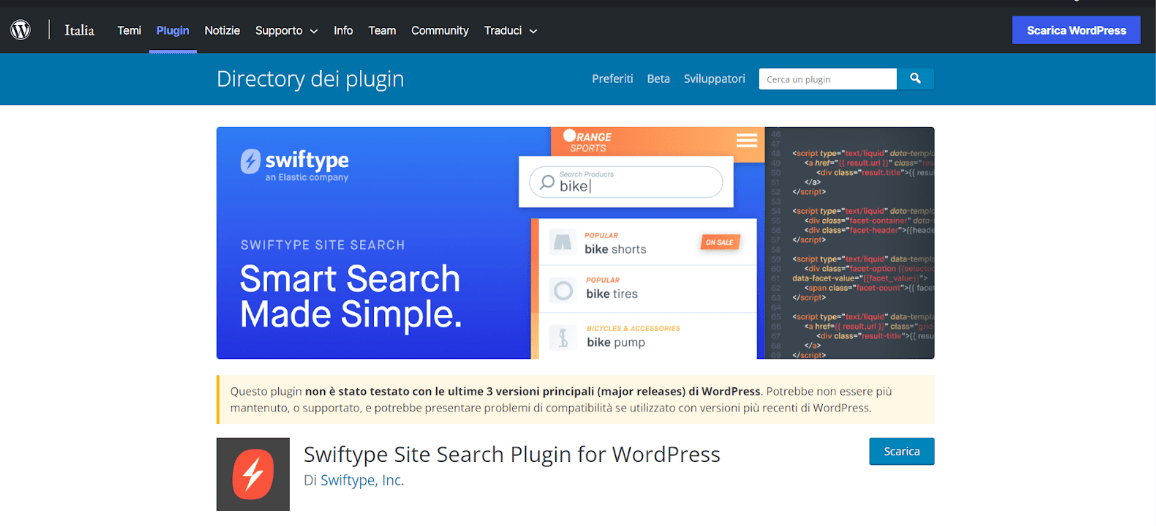Click the bike search box in banner
The width and height of the screenshot is (1156, 526).
tap(626, 182)
